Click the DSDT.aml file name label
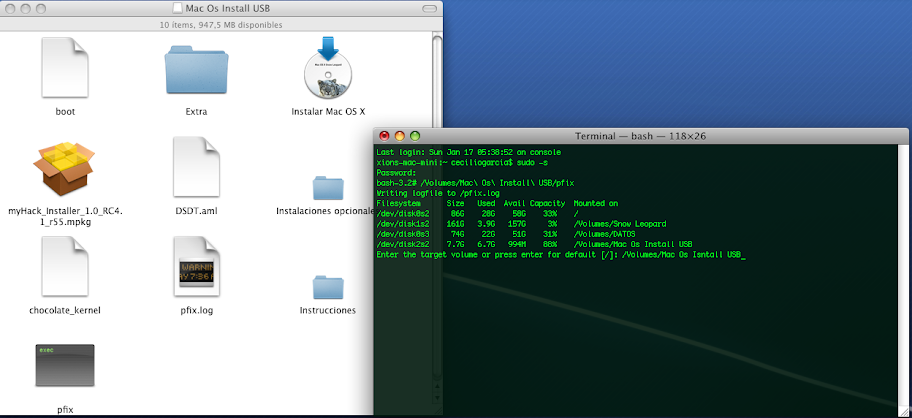 [196, 211]
